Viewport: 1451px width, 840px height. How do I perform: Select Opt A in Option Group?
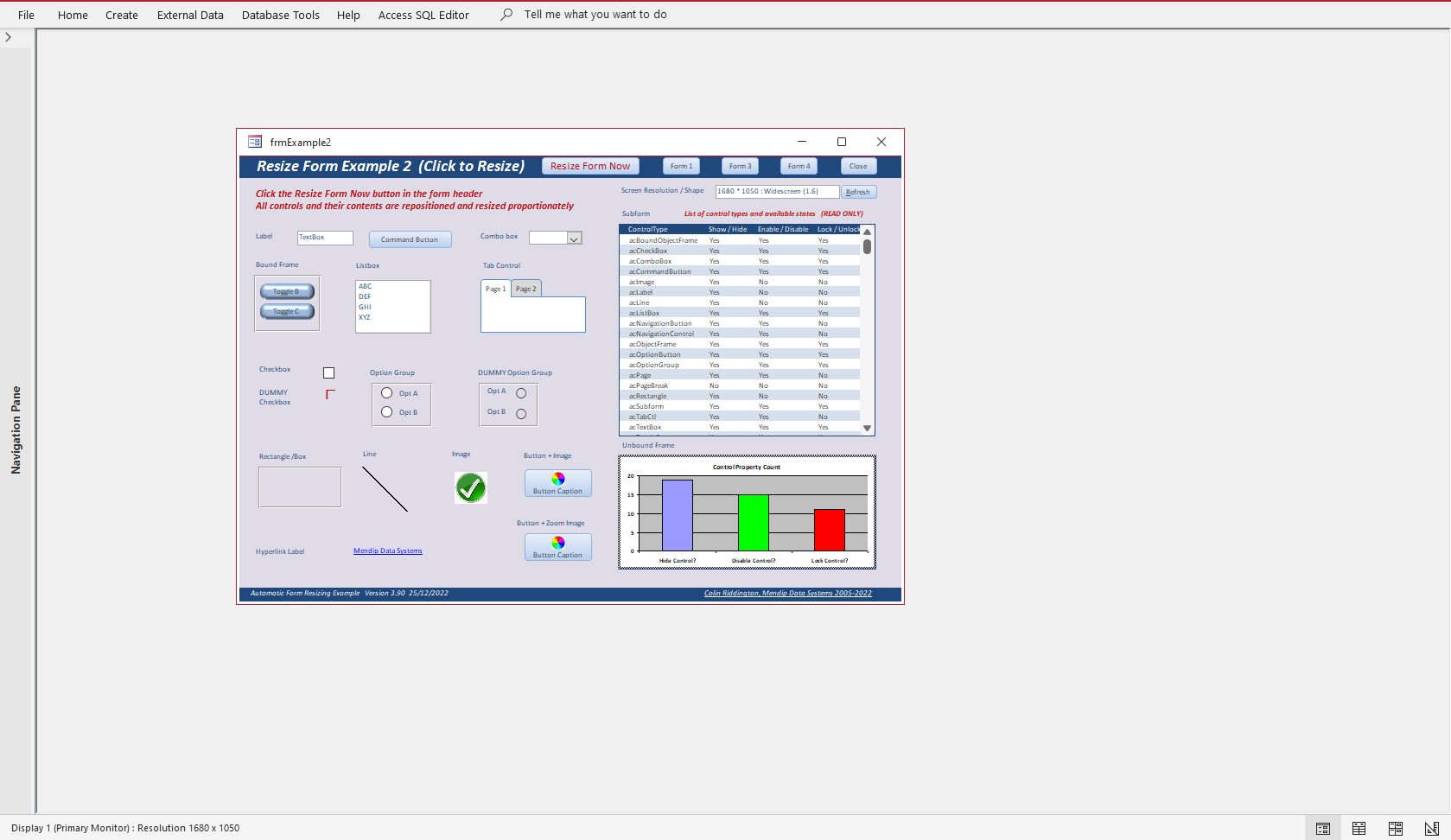click(x=387, y=393)
